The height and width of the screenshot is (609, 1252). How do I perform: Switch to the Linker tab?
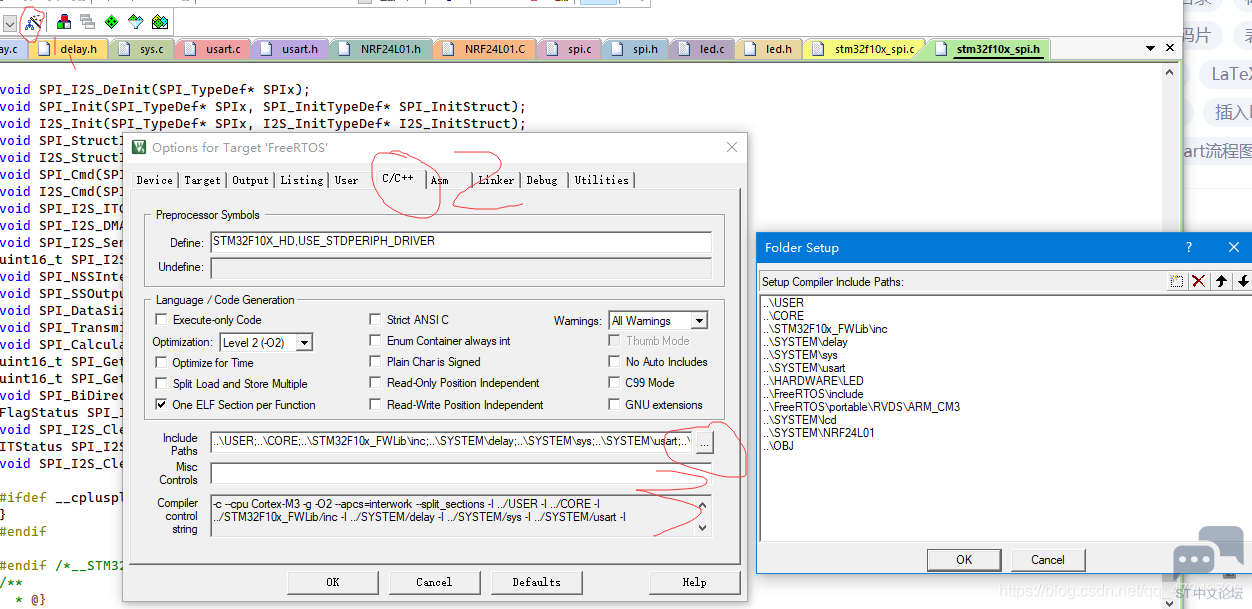(x=496, y=180)
